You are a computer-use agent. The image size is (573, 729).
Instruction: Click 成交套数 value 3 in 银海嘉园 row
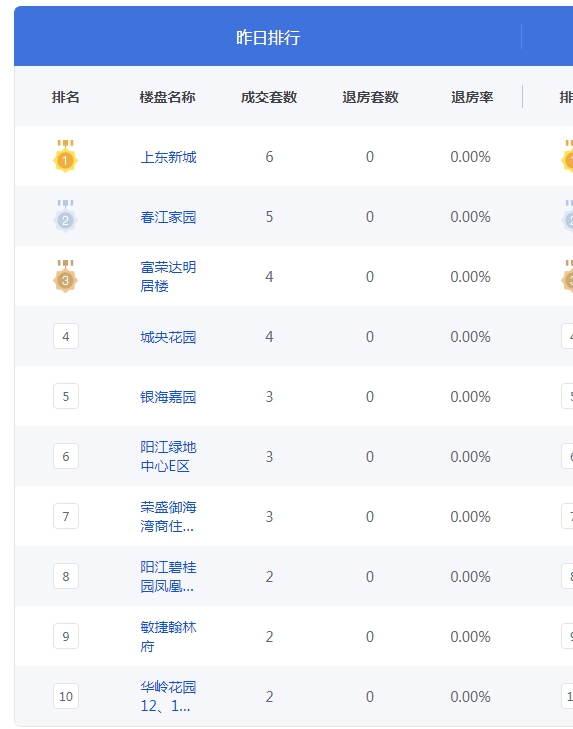click(x=269, y=397)
